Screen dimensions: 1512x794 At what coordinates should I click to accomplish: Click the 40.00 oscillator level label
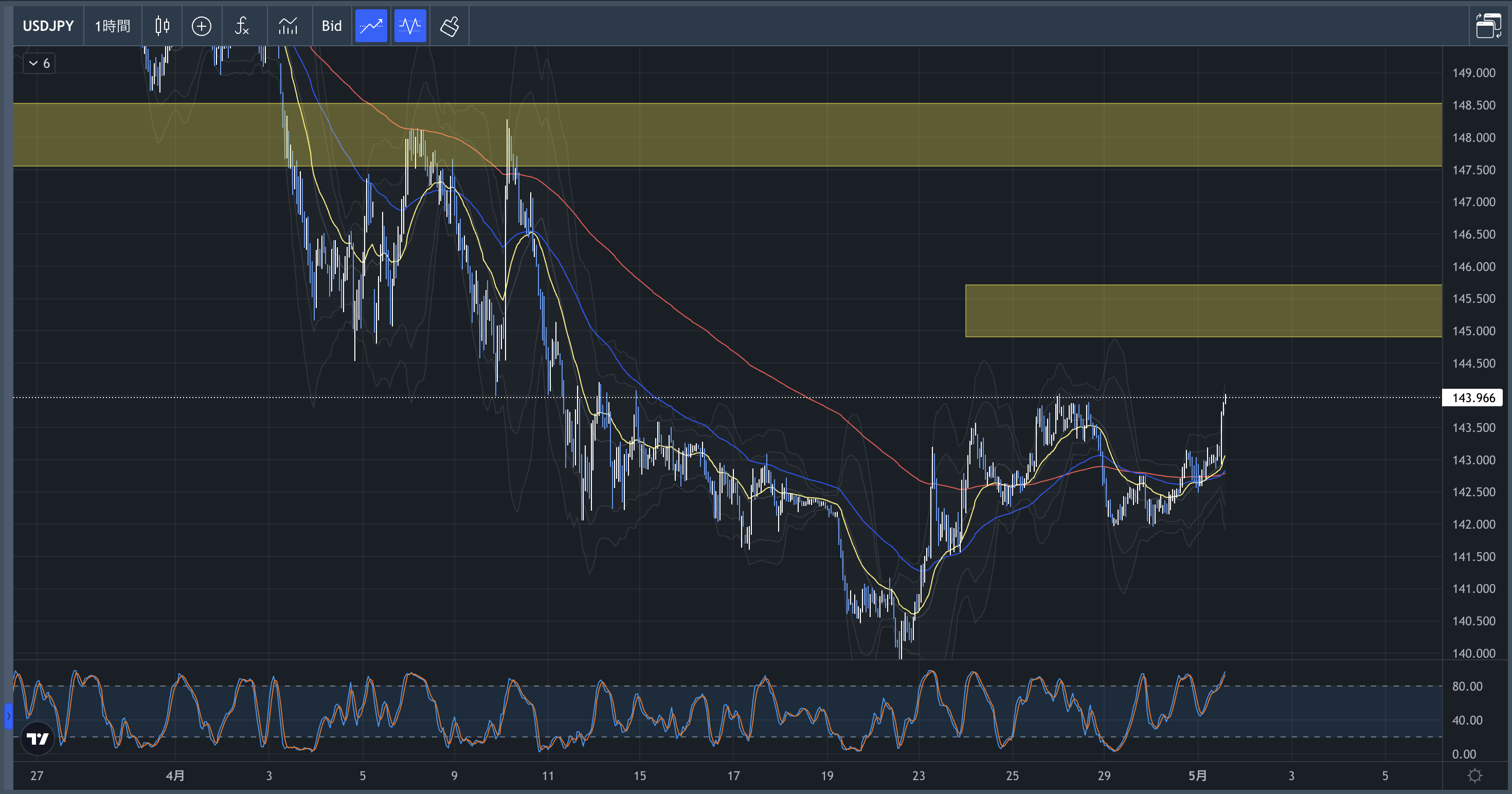pos(1467,720)
